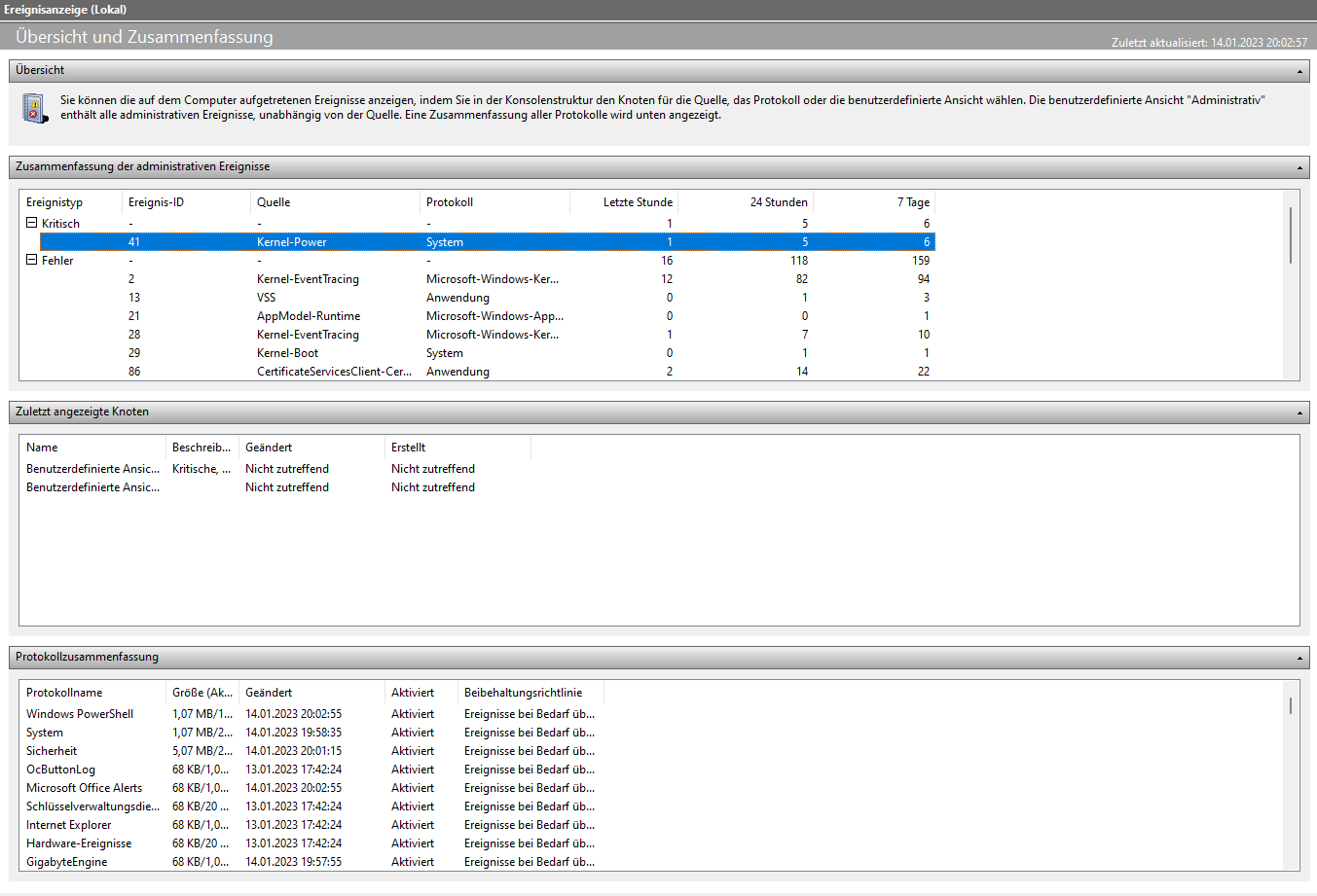Click the 24 Stunden value 118 for Fehler
1317x896 pixels.
(799, 261)
